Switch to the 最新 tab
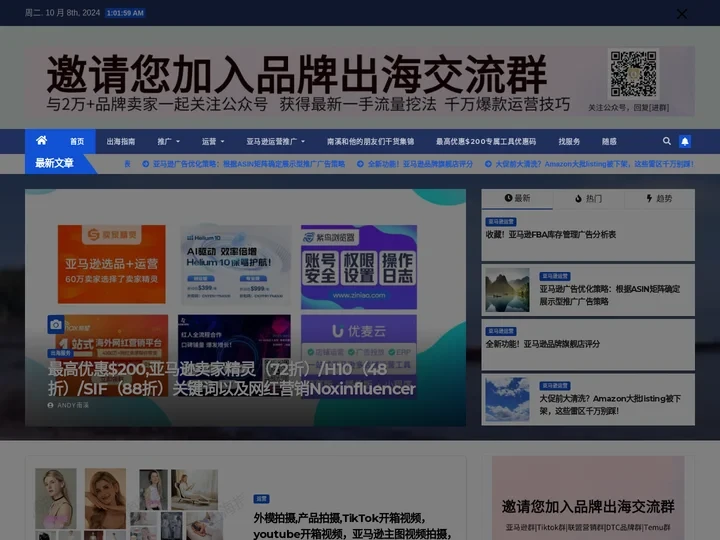 coord(517,199)
